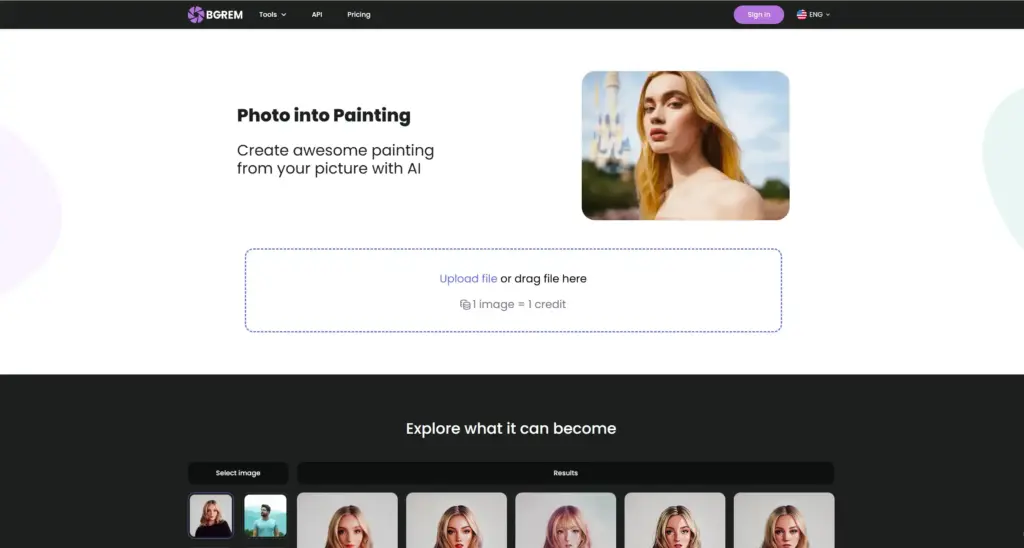1024x548 pixels.
Task: Open the Tools dropdown menu
Action: coord(272,14)
